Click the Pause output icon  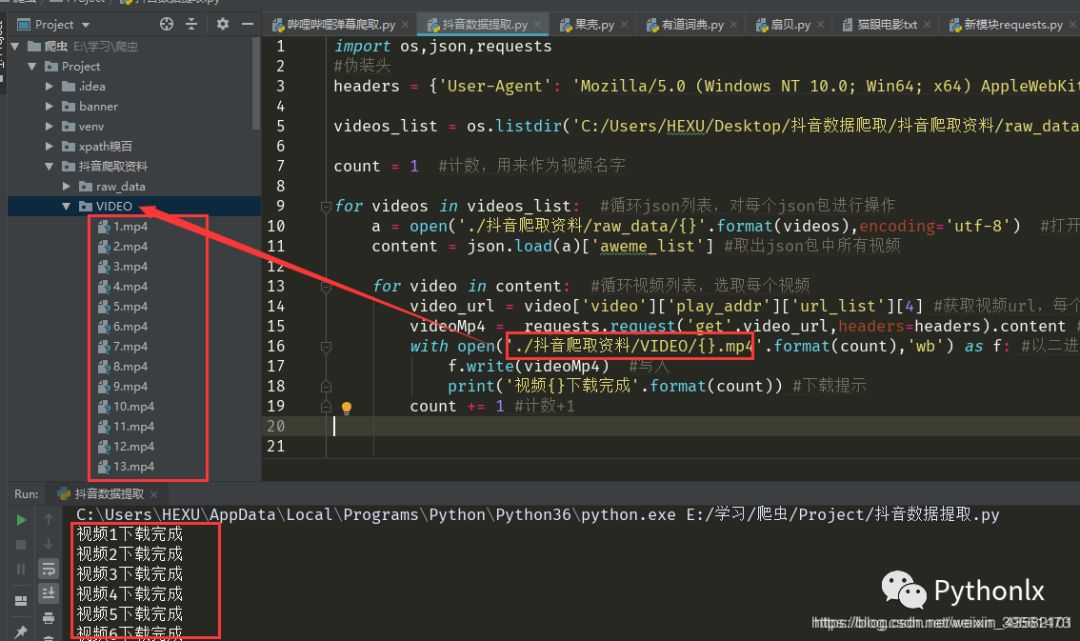tap(21, 569)
